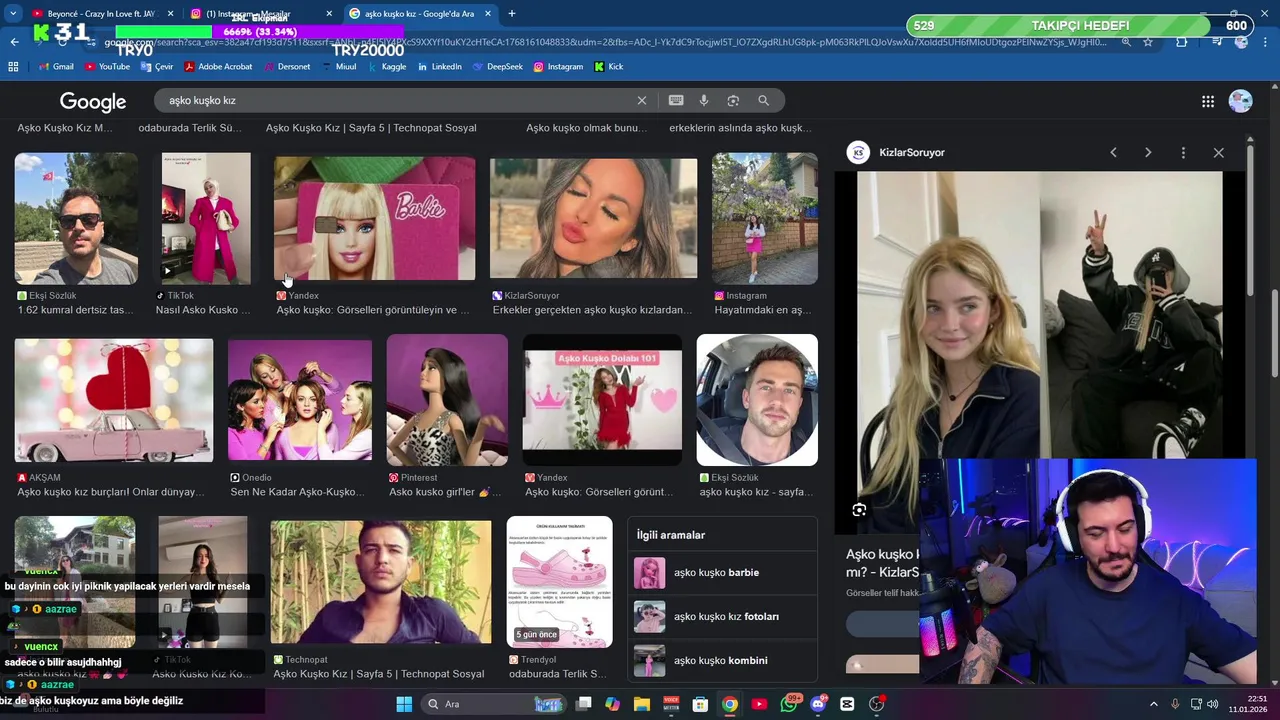This screenshot has height=720, width=1280.
Task: Open Windows Start menu
Action: (404, 704)
